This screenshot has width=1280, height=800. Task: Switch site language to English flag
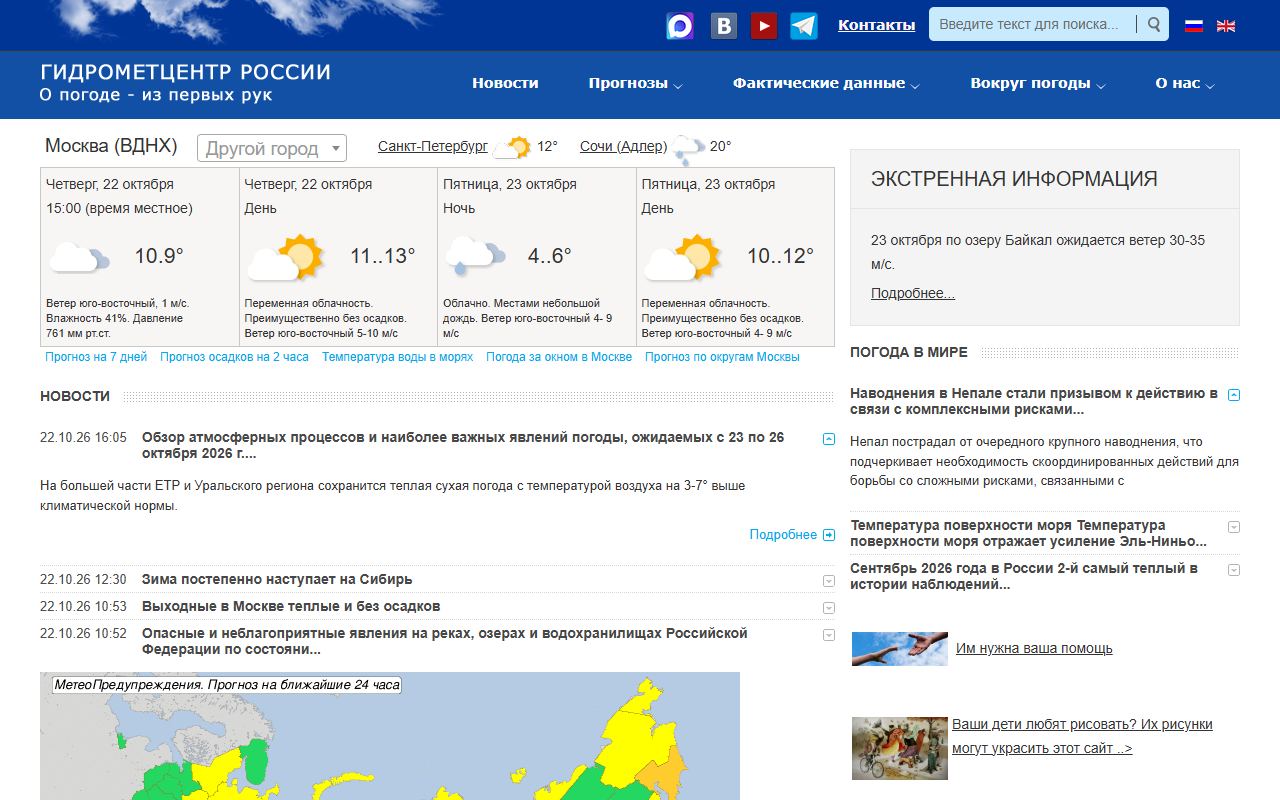pos(1226,26)
